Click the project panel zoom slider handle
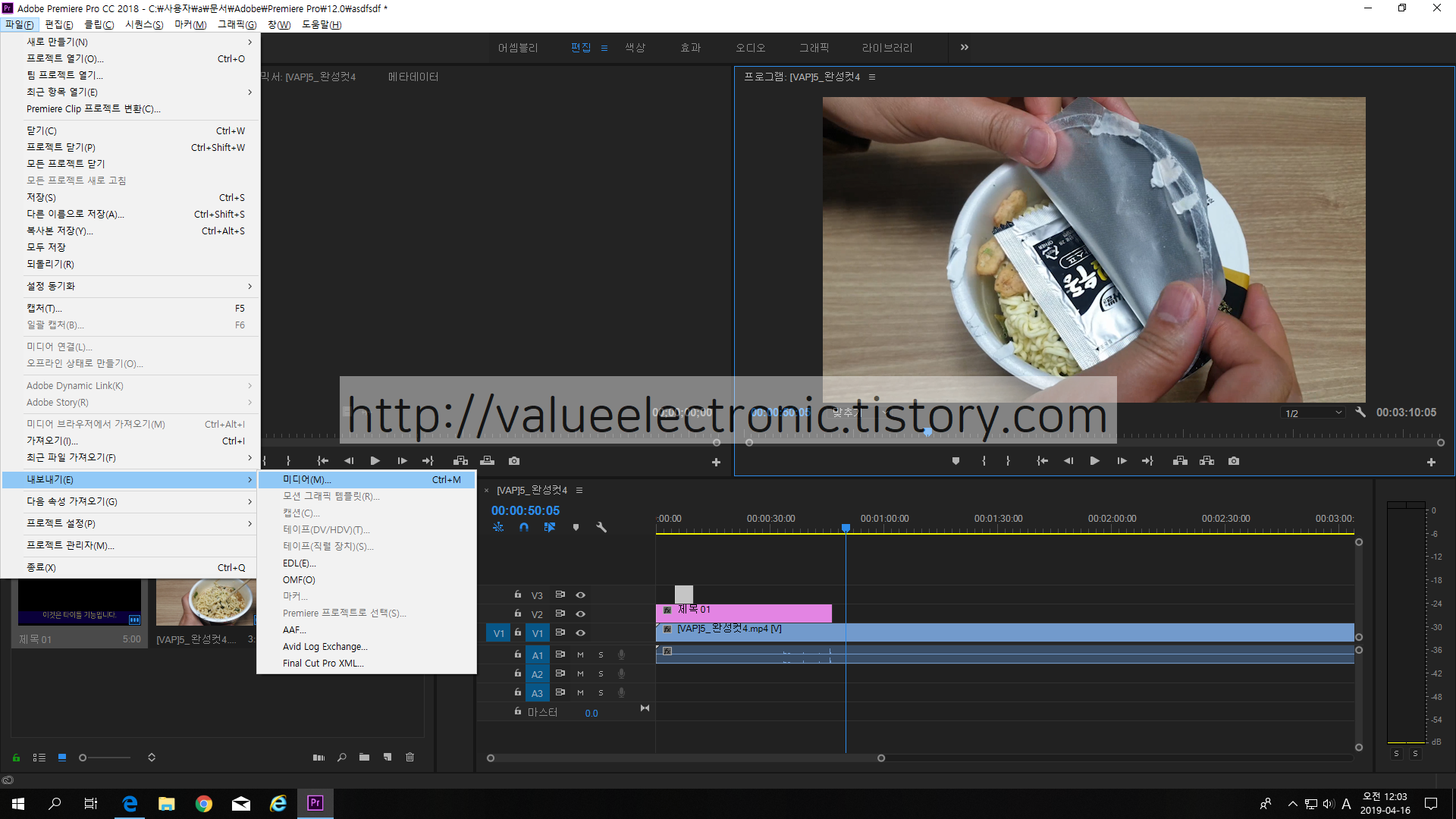The height and width of the screenshot is (819, 1456). 83,758
